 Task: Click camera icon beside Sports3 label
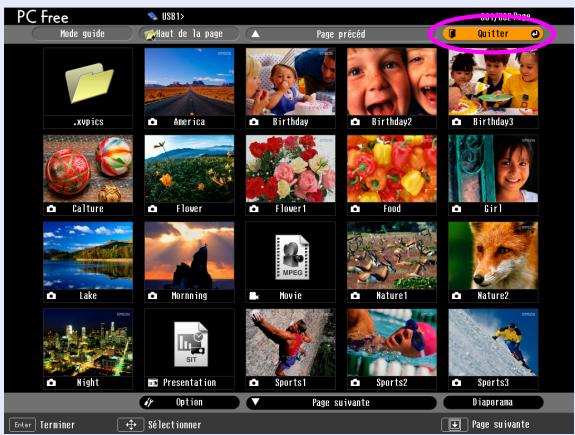point(456,383)
